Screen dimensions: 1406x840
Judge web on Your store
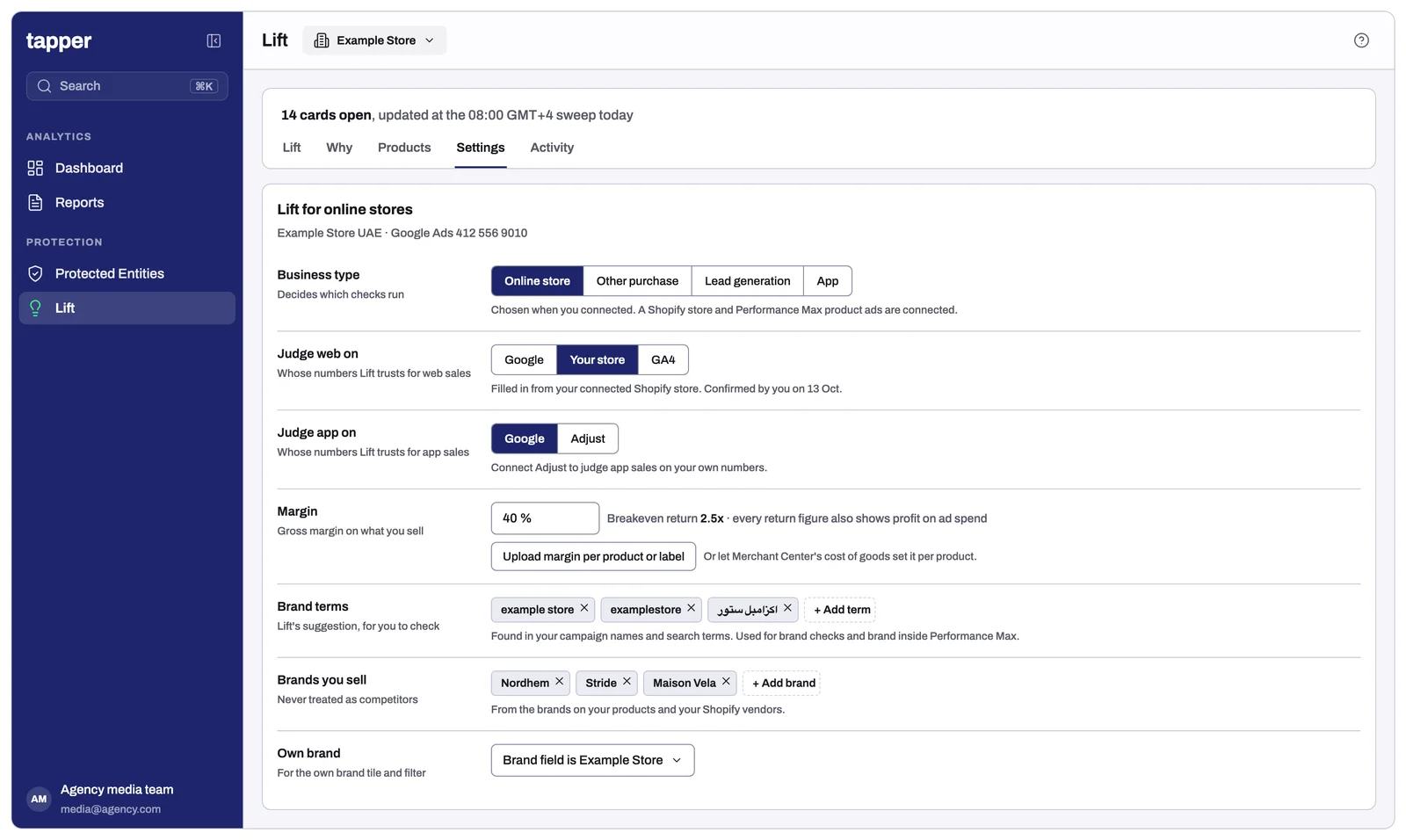point(598,360)
